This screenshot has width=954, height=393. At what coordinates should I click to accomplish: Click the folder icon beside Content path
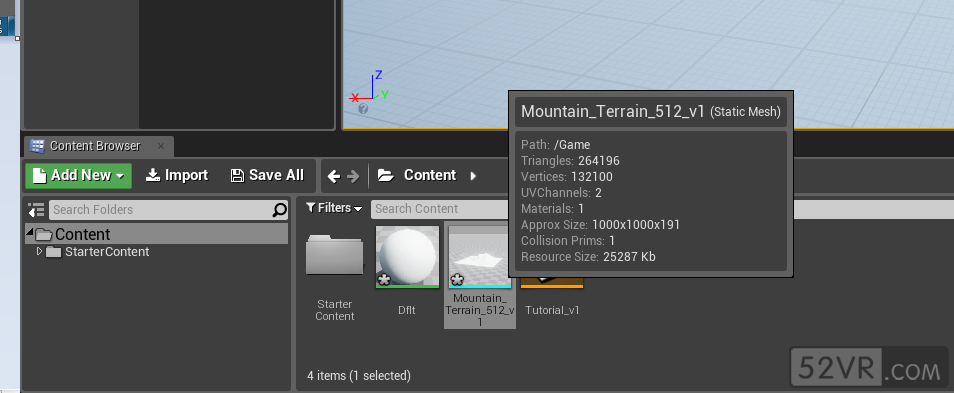[386, 176]
